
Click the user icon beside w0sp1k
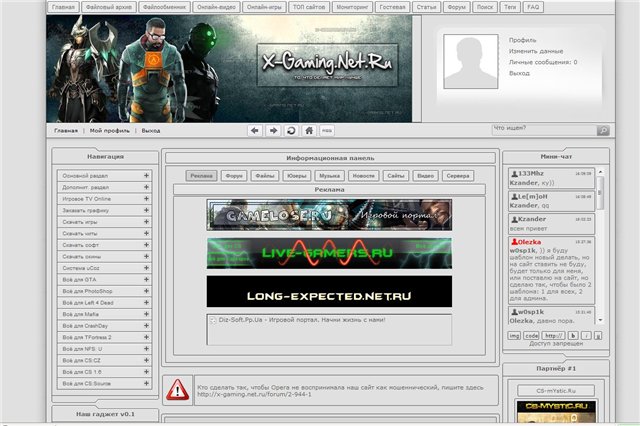click(514, 312)
